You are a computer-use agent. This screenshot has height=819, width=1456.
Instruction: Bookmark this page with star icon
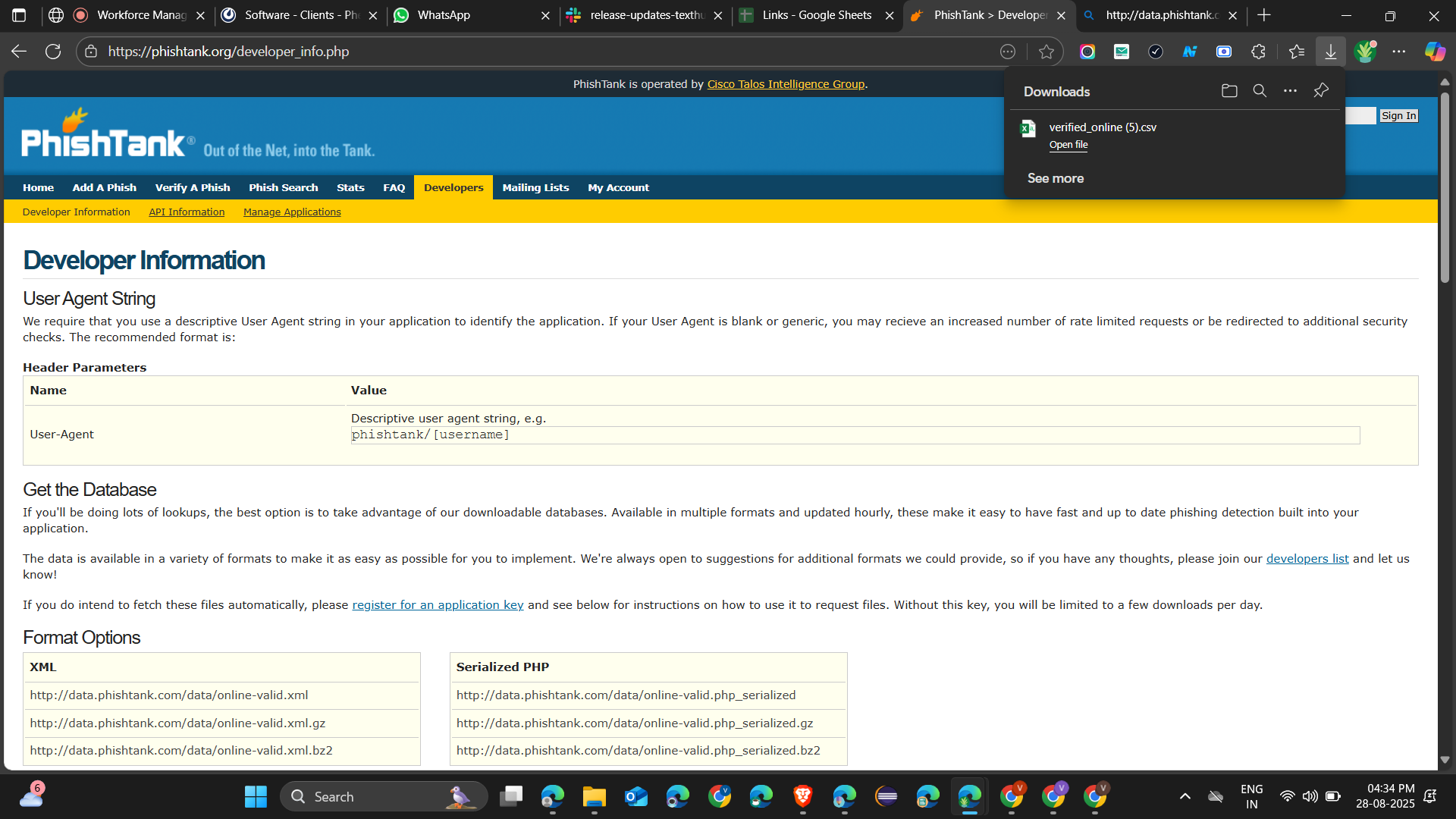[x=1046, y=52]
